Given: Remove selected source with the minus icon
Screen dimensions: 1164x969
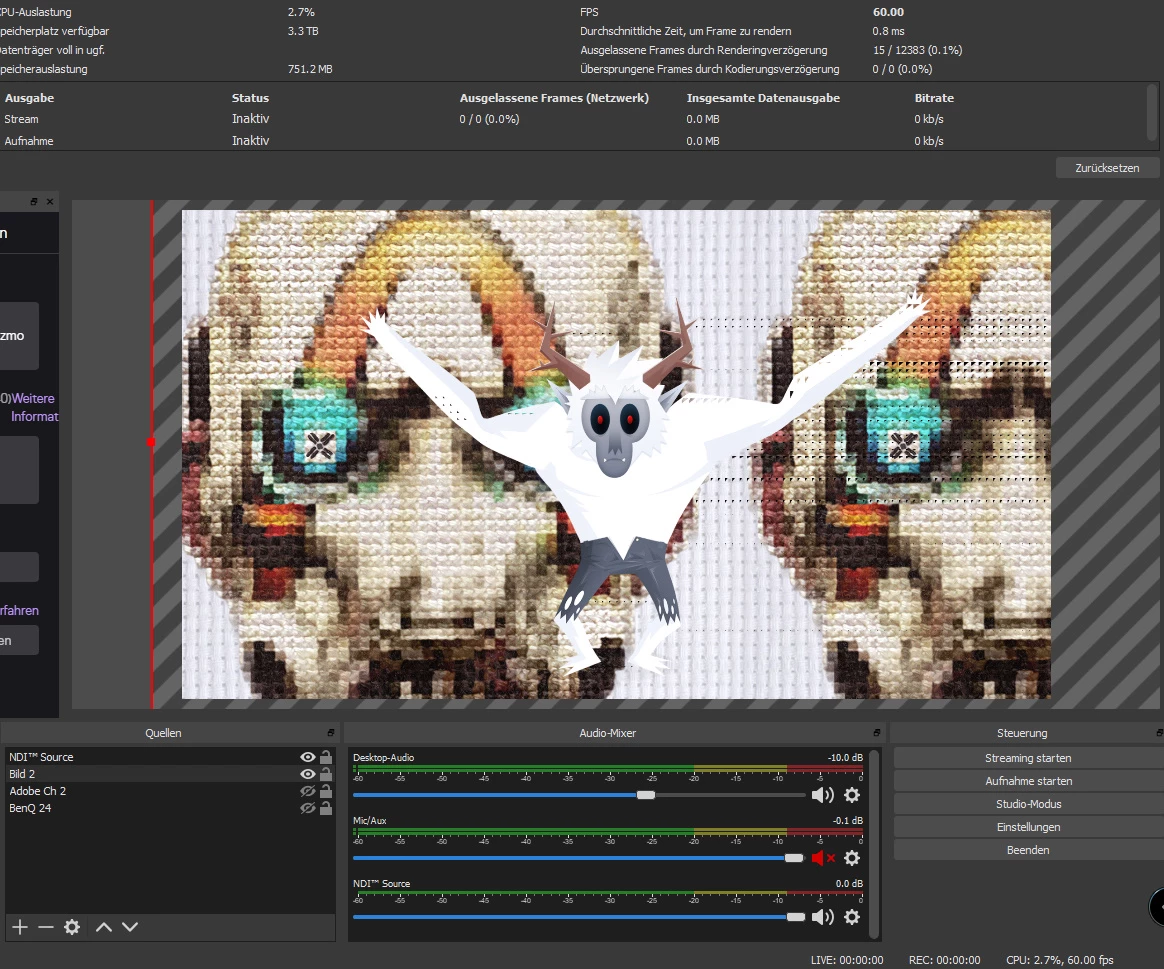Looking at the screenshot, I should coord(45,927).
